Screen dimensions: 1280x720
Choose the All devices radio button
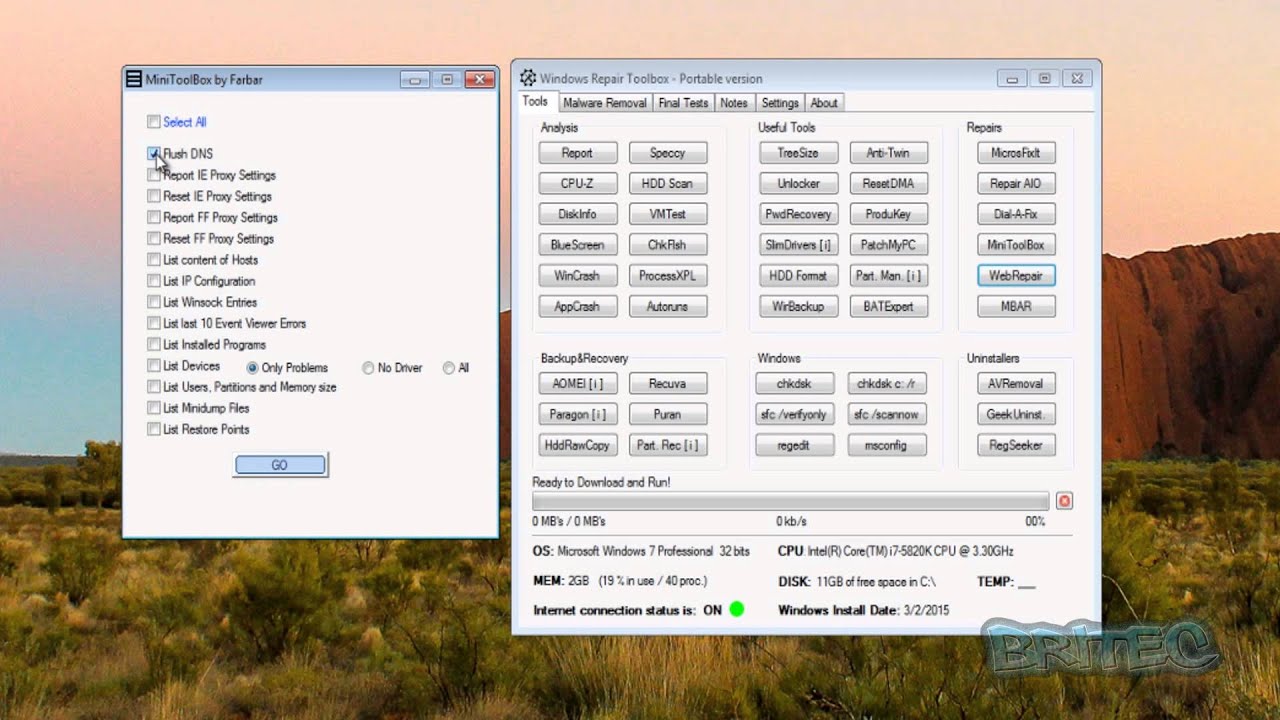tap(448, 368)
